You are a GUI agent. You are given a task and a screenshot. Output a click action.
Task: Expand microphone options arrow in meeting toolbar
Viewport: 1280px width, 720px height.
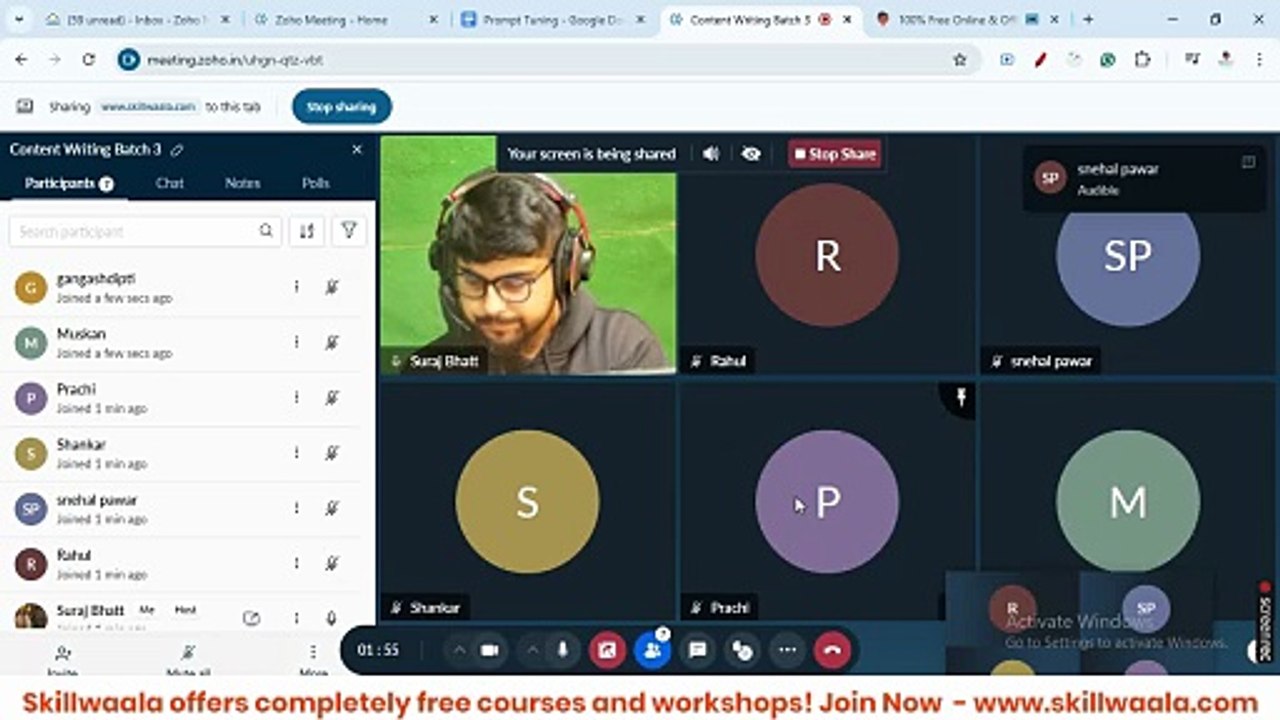coord(533,650)
